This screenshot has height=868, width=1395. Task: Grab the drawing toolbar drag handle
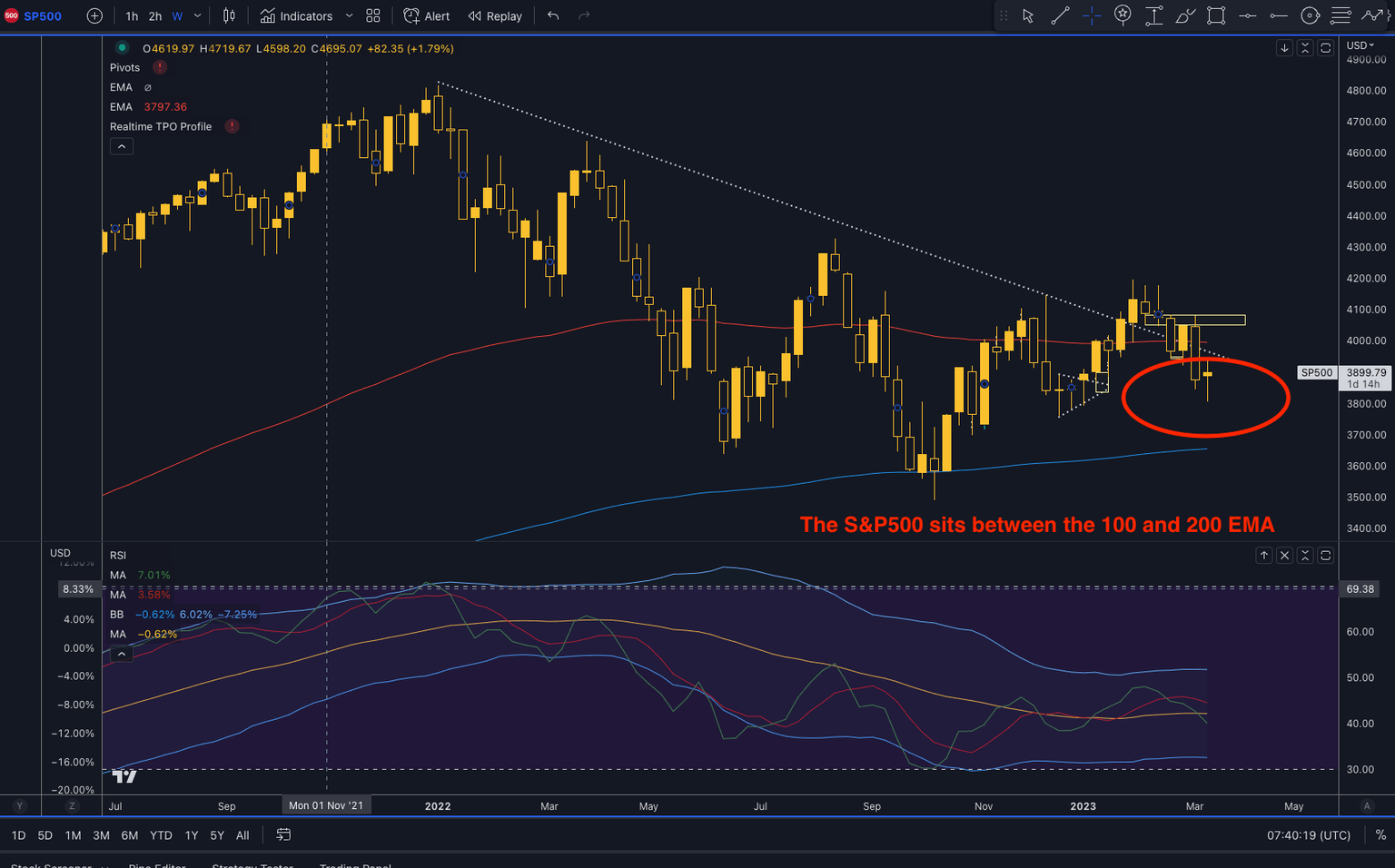[x=1004, y=15]
